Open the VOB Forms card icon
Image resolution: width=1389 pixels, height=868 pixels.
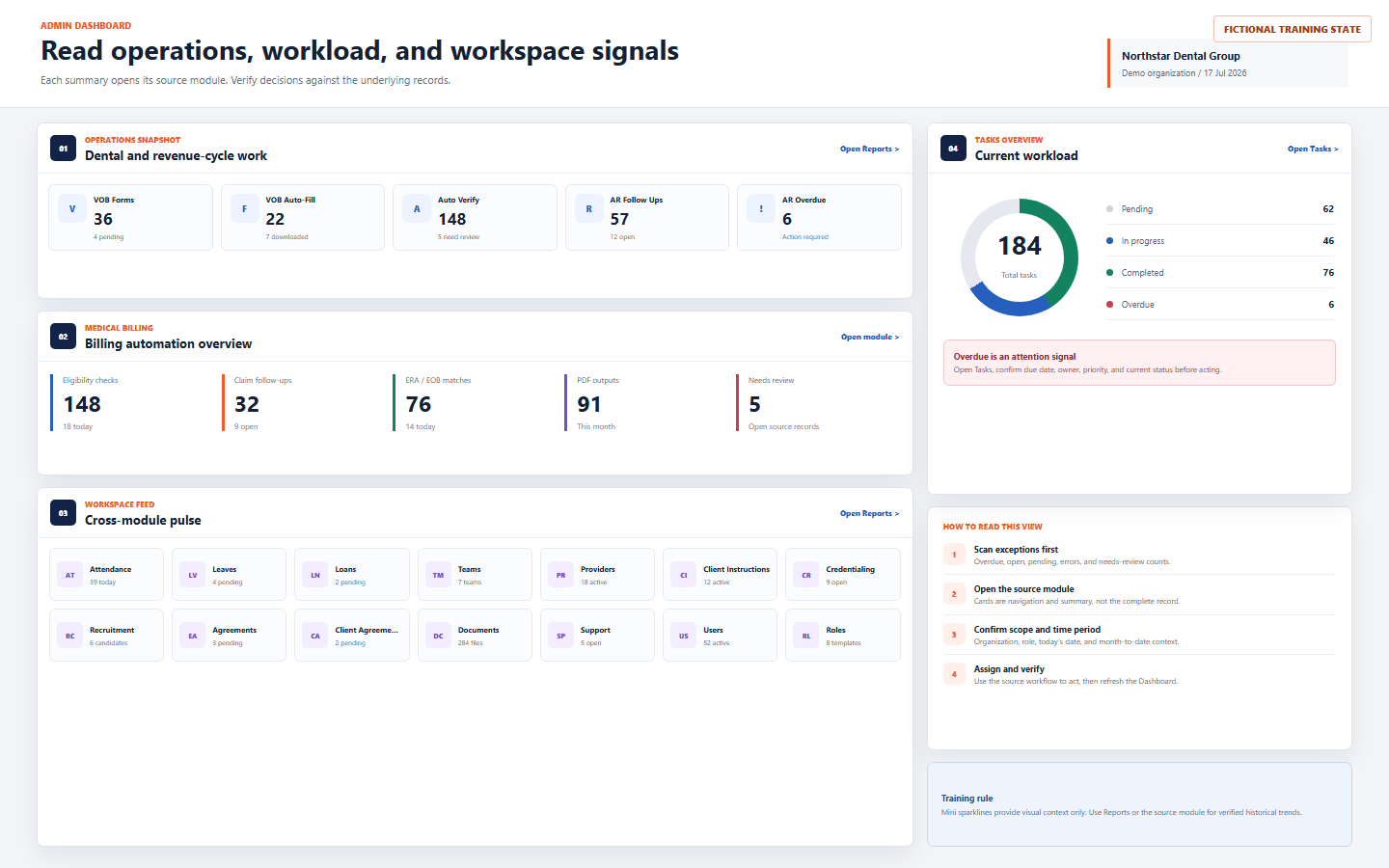tap(72, 208)
